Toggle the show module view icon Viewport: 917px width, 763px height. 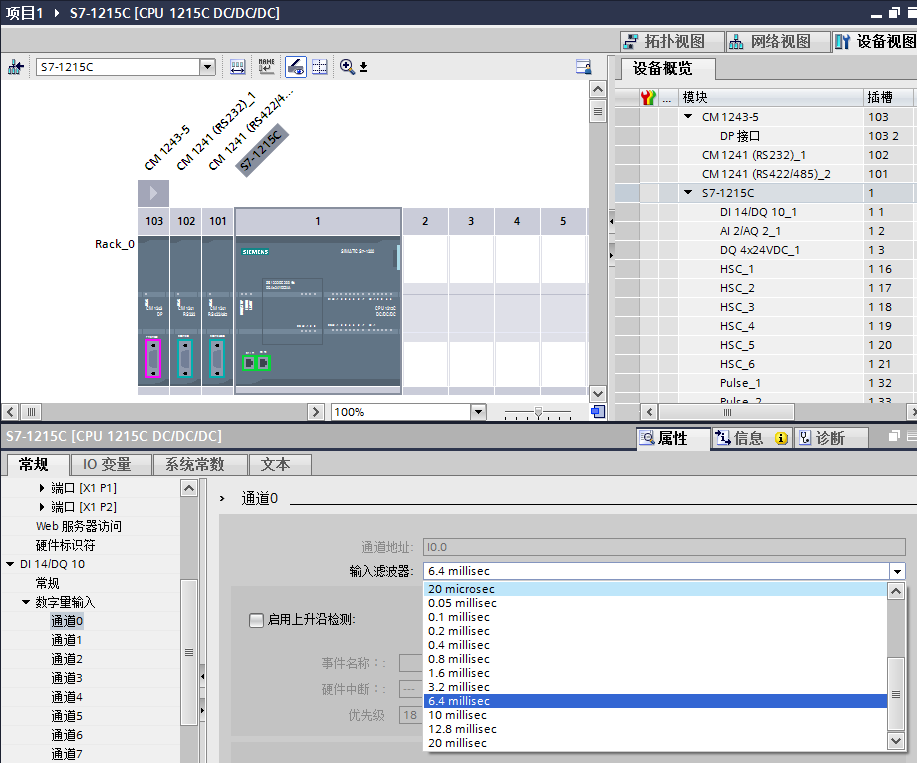(x=296, y=67)
